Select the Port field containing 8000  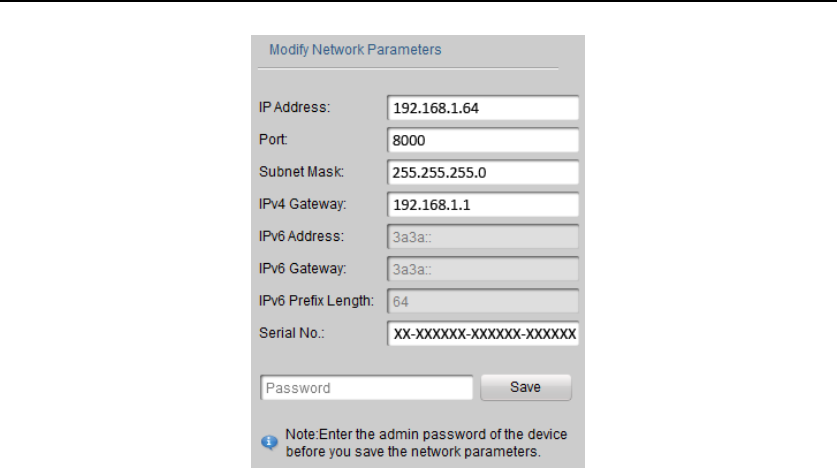point(483,140)
